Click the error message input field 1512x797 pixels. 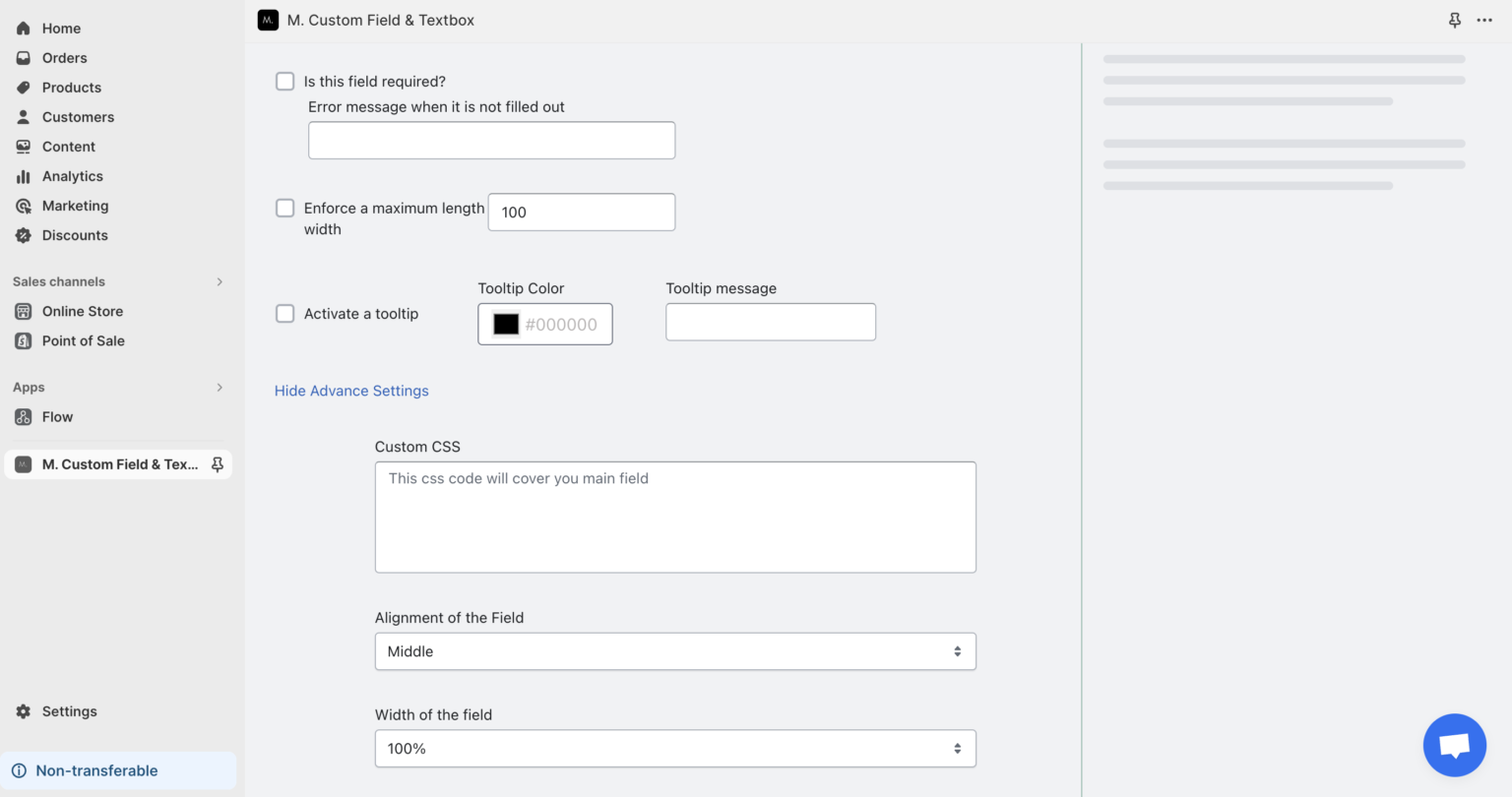click(x=491, y=141)
